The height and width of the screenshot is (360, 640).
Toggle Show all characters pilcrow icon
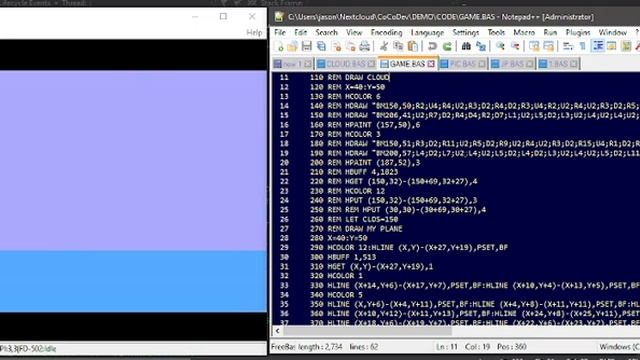point(582,46)
